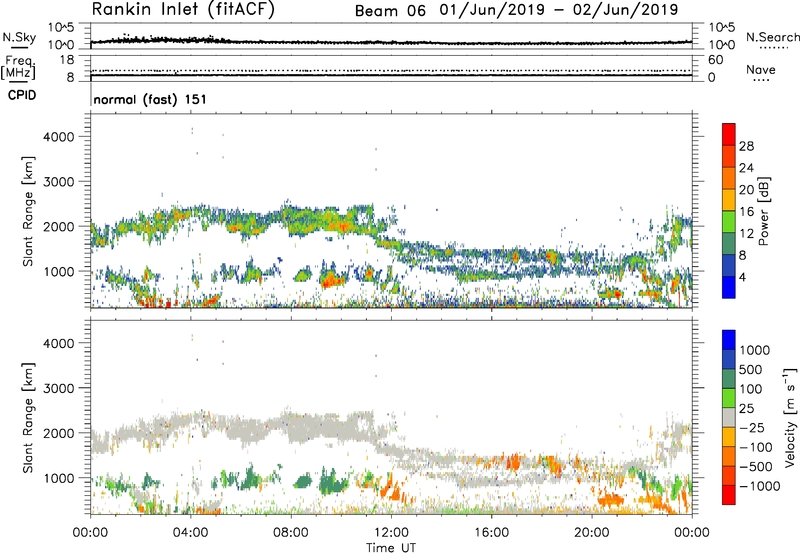
Task: Select the 'Freq. [MHz]' axis label
Action: pos(18,68)
